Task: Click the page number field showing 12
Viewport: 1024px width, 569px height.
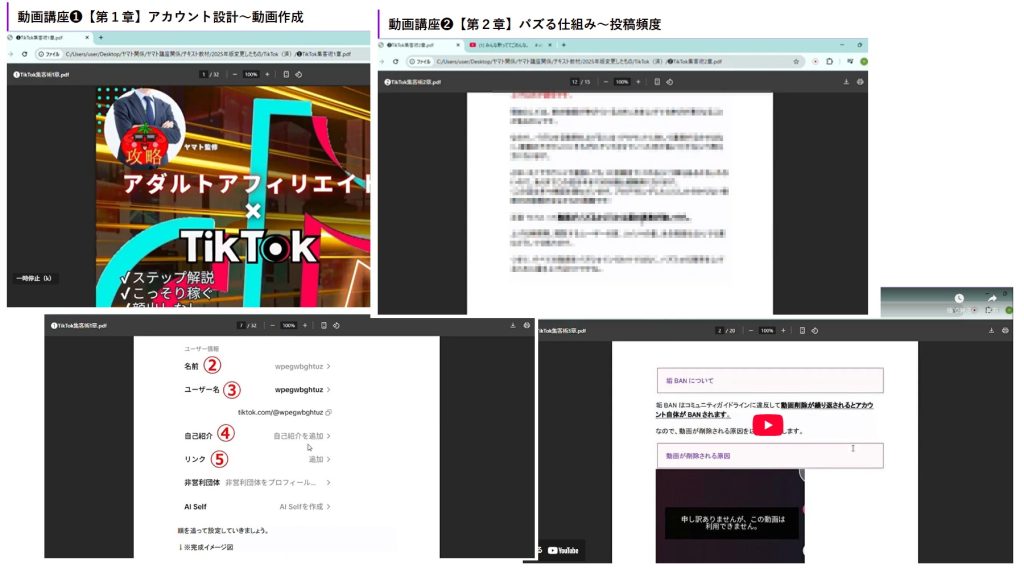Action: click(x=574, y=82)
